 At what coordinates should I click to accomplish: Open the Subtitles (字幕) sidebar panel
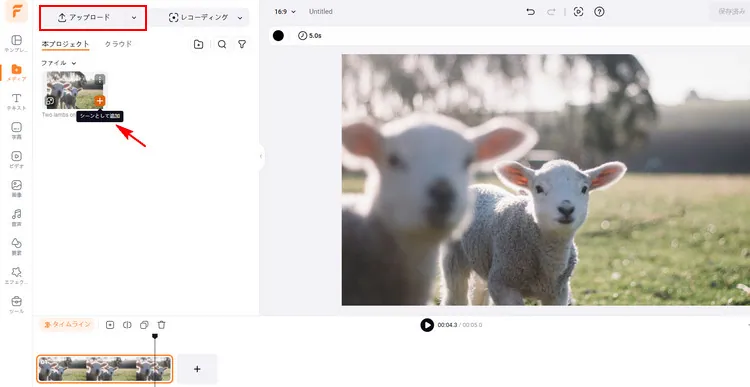tap(16, 131)
